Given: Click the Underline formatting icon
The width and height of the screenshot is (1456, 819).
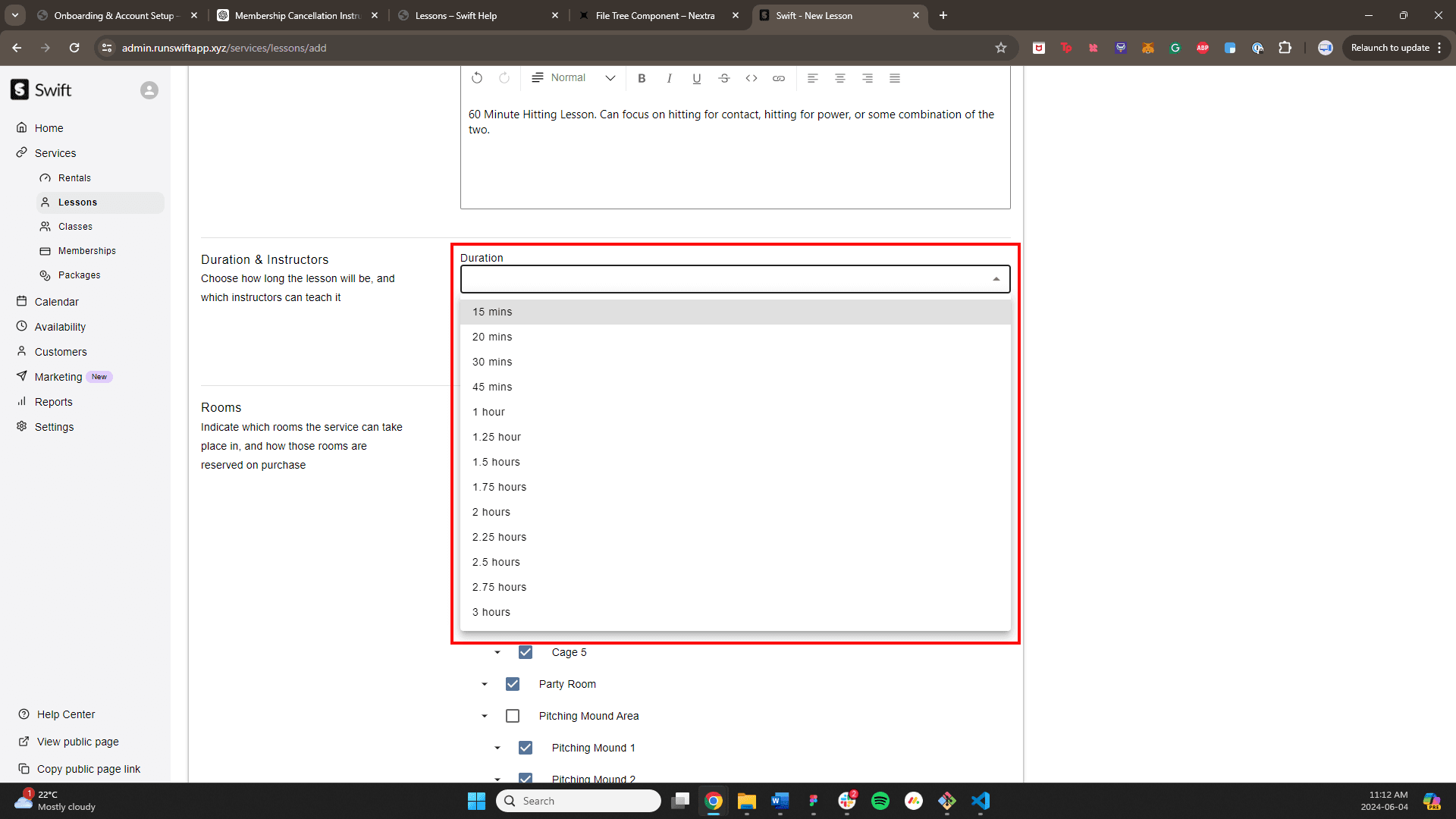Looking at the screenshot, I should [697, 77].
